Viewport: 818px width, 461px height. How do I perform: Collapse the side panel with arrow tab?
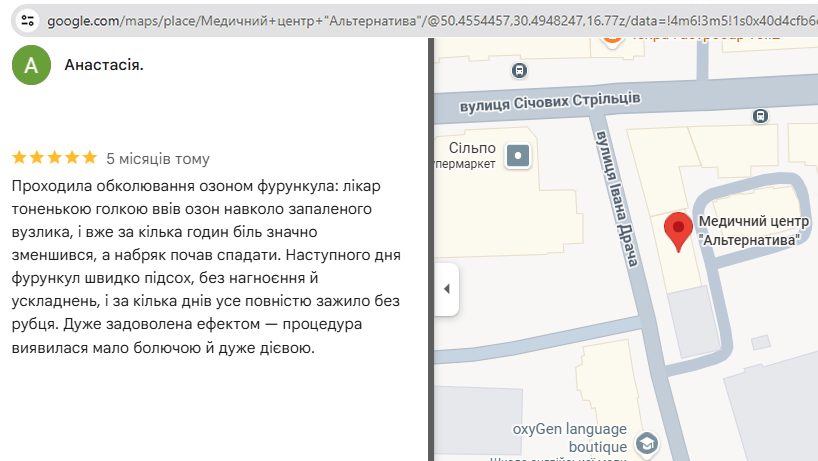point(446,288)
